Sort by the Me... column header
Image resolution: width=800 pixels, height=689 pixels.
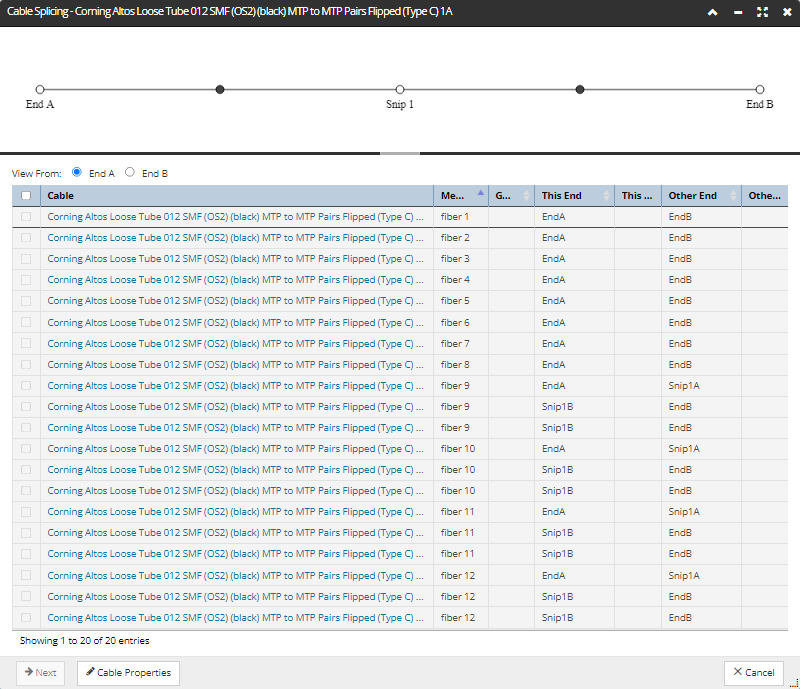click(x=461, y=195)
